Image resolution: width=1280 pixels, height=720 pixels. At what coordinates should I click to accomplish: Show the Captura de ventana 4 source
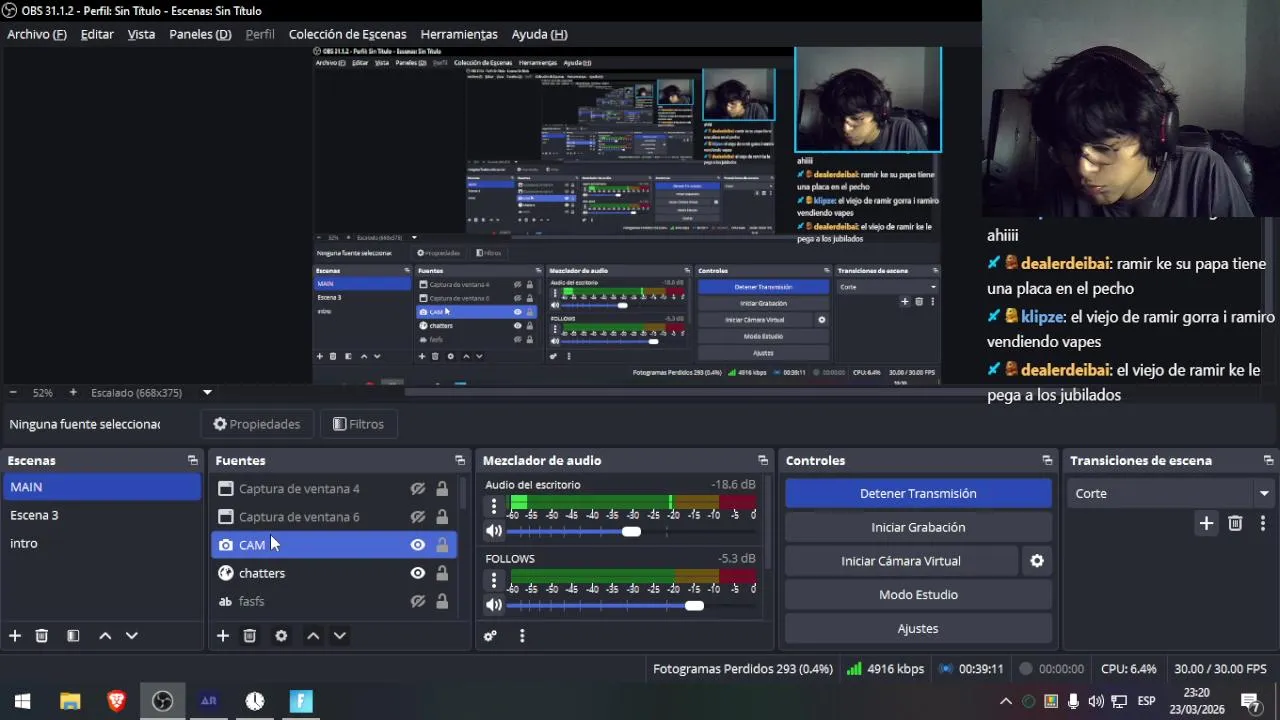418,489
